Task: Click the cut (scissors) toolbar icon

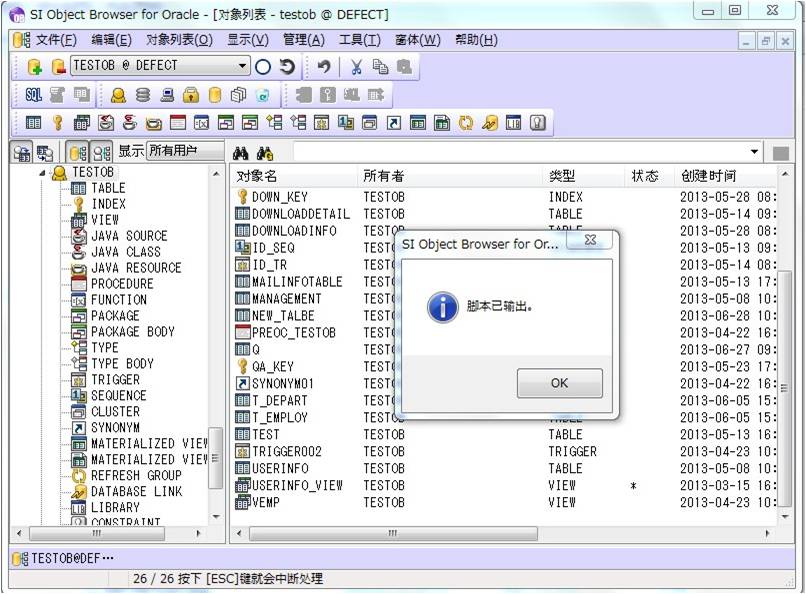Action: pos(358,69)
